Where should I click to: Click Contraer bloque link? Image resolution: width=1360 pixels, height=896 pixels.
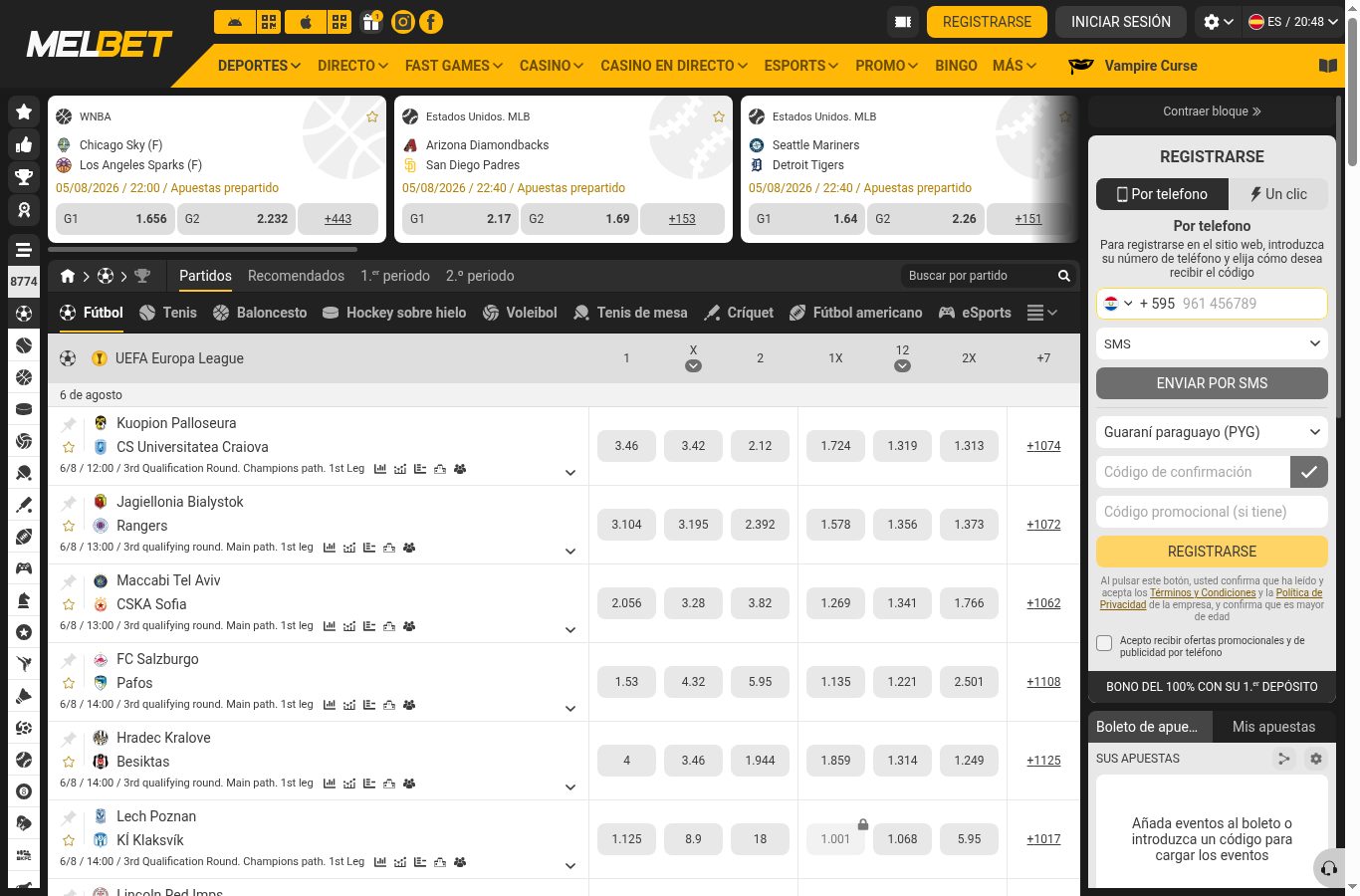click(1212, 112)
